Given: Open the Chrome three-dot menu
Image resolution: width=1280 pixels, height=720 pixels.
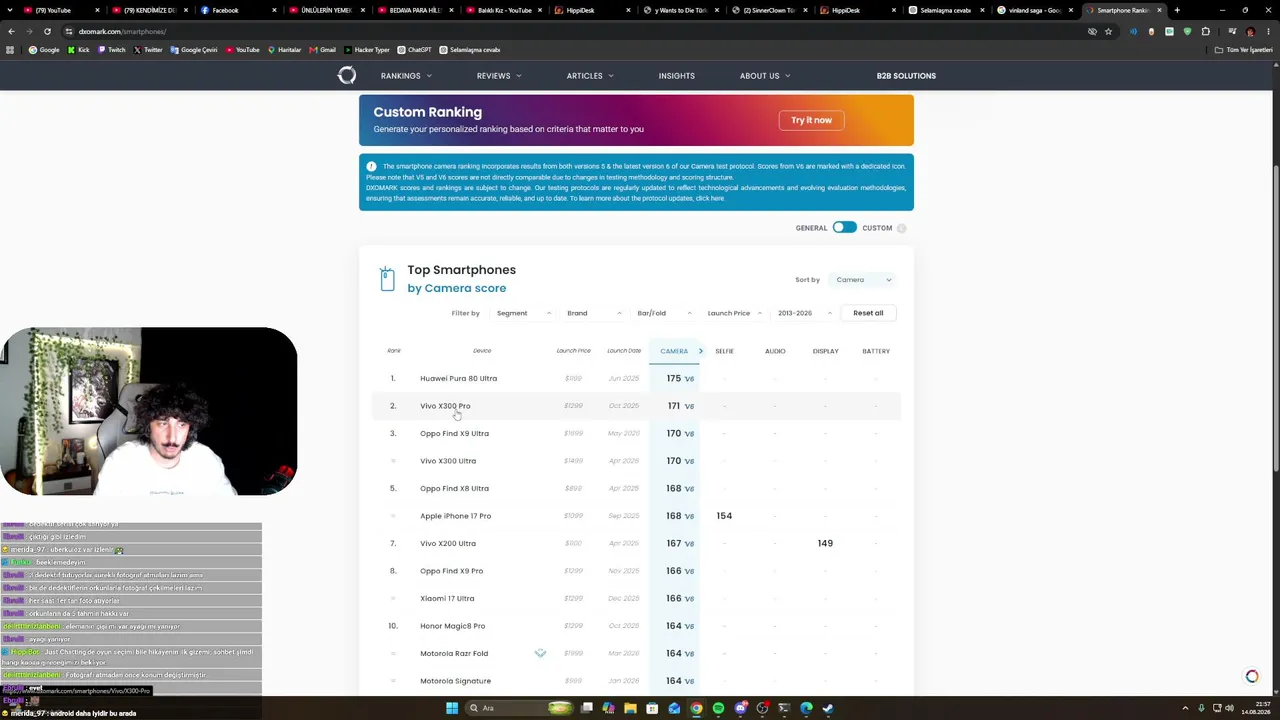Looking at the screenshot, I should point(1268,31).
